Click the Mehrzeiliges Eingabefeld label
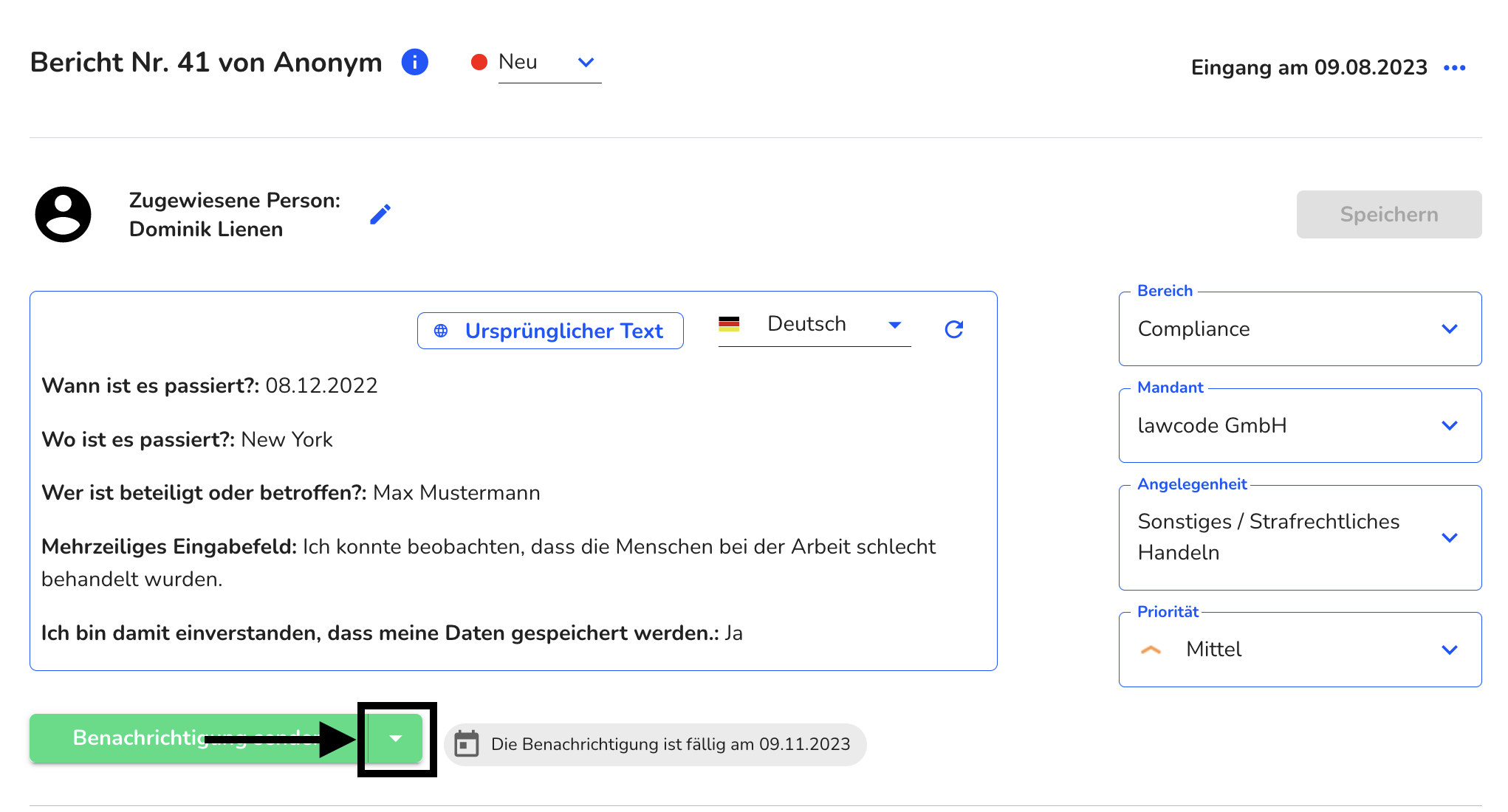Screen dimensions: 1508x812 [169, 547]
